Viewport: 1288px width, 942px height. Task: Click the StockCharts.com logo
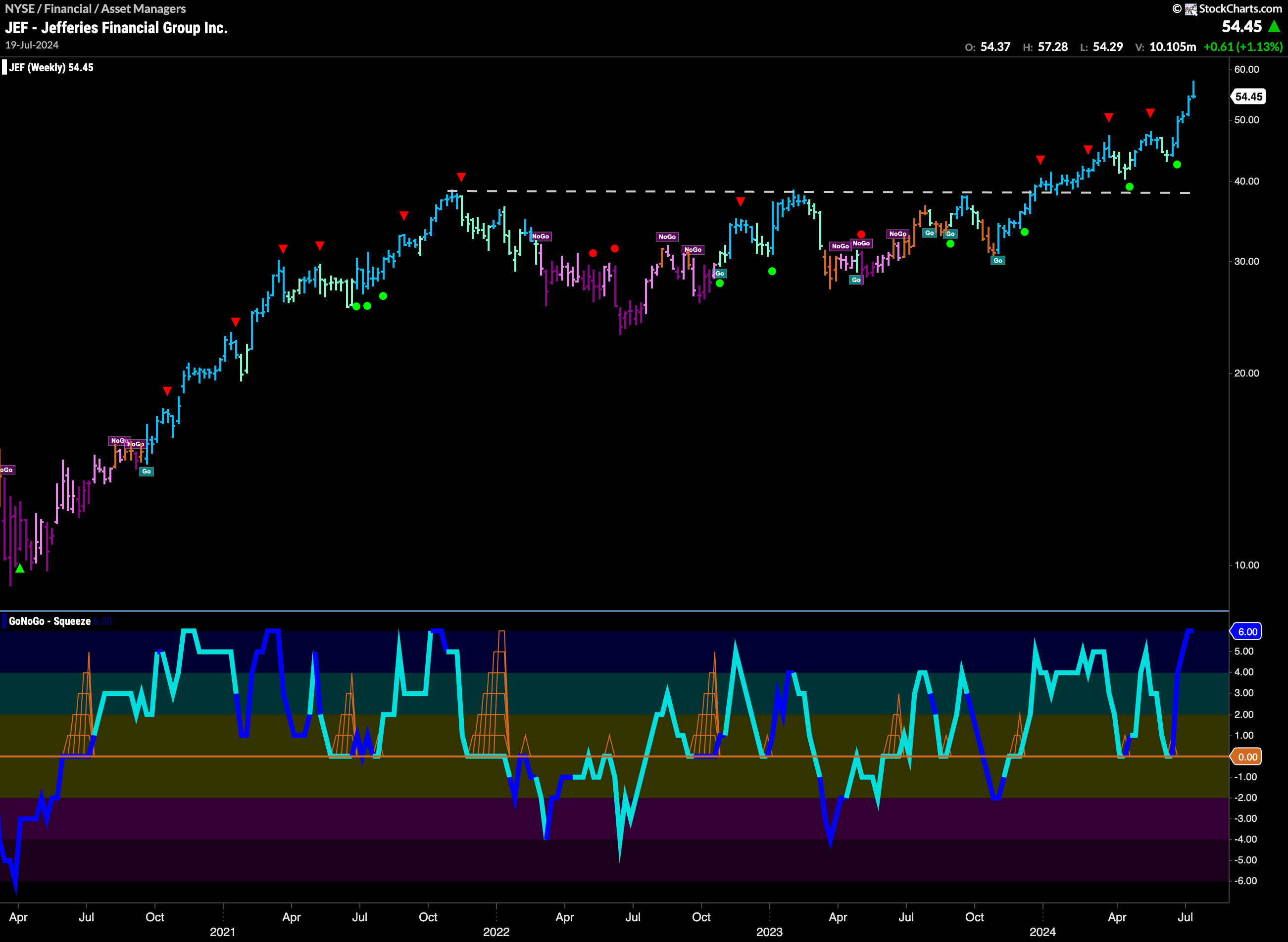(1227, 8)
